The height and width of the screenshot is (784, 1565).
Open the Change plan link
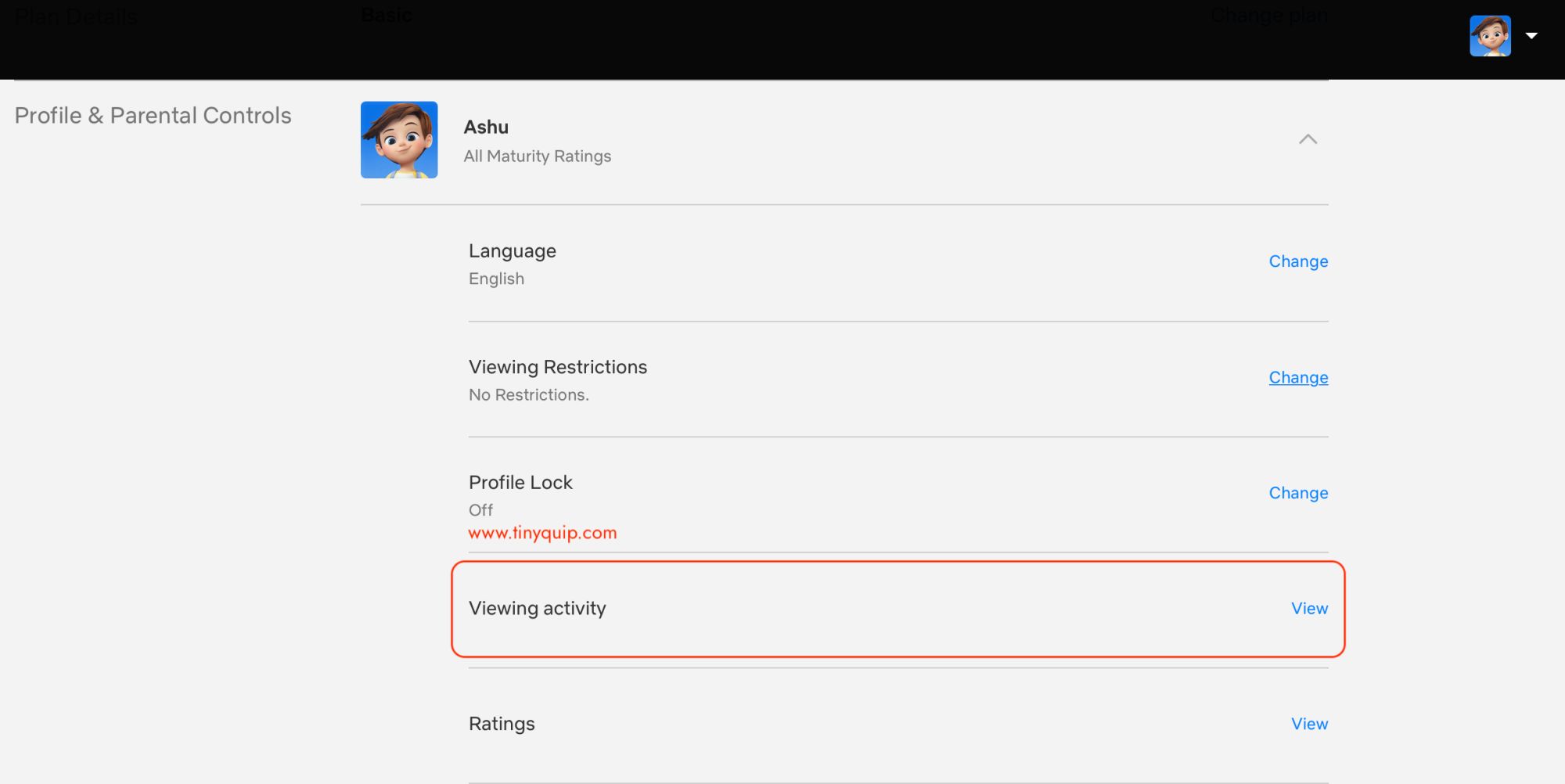tap(1268, 16)
